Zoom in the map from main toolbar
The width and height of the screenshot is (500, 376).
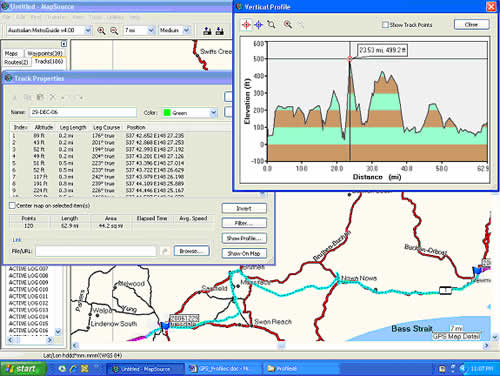(101, 31)
